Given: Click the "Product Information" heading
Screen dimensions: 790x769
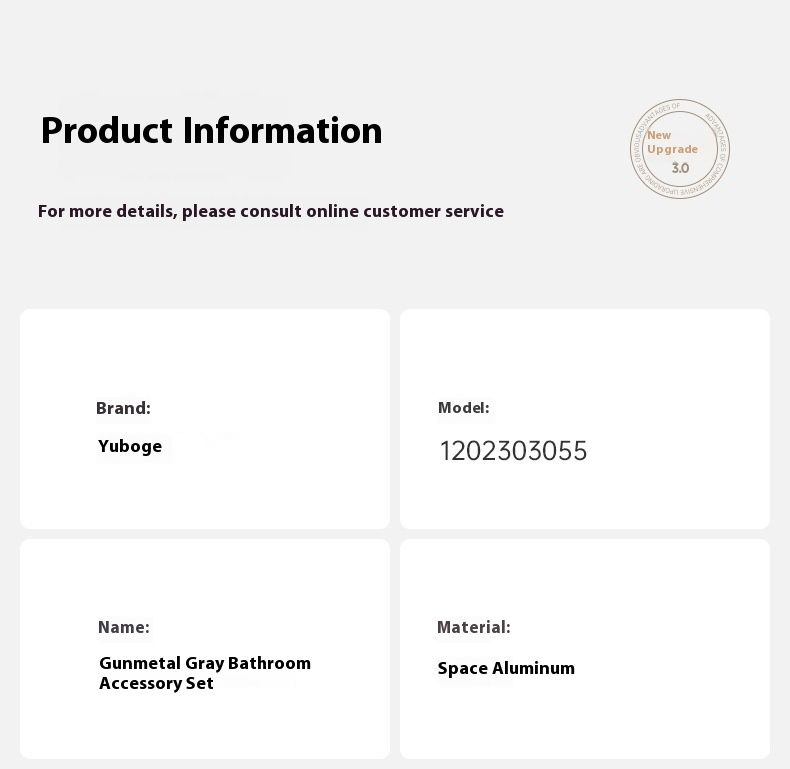Looking at the screenshot, I should 211,131.
